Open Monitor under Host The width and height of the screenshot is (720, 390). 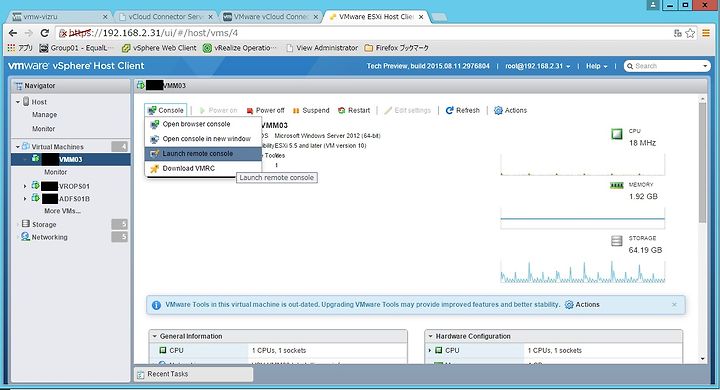[x=44, y=129]
